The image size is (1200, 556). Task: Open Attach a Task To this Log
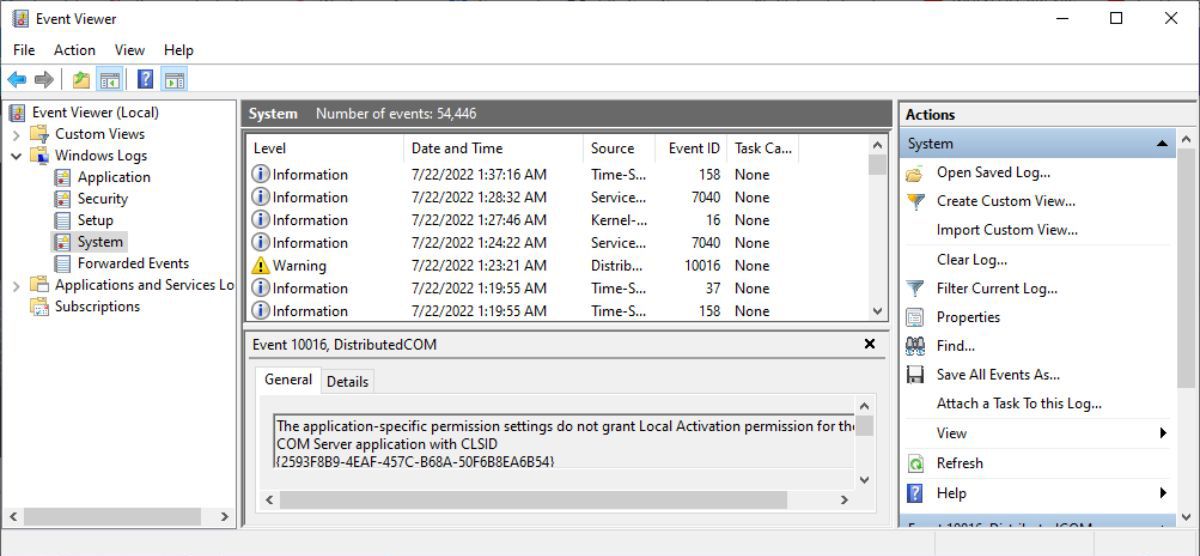(x=1018, y=404)
